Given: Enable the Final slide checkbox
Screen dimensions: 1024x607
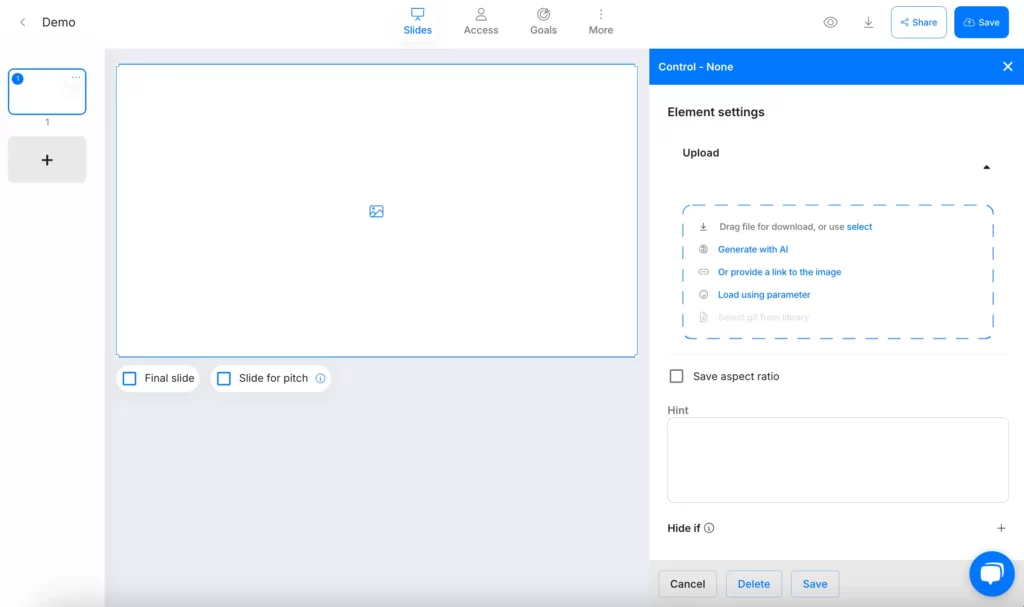Looking at the screenshot, I should (x=129, y=378).
